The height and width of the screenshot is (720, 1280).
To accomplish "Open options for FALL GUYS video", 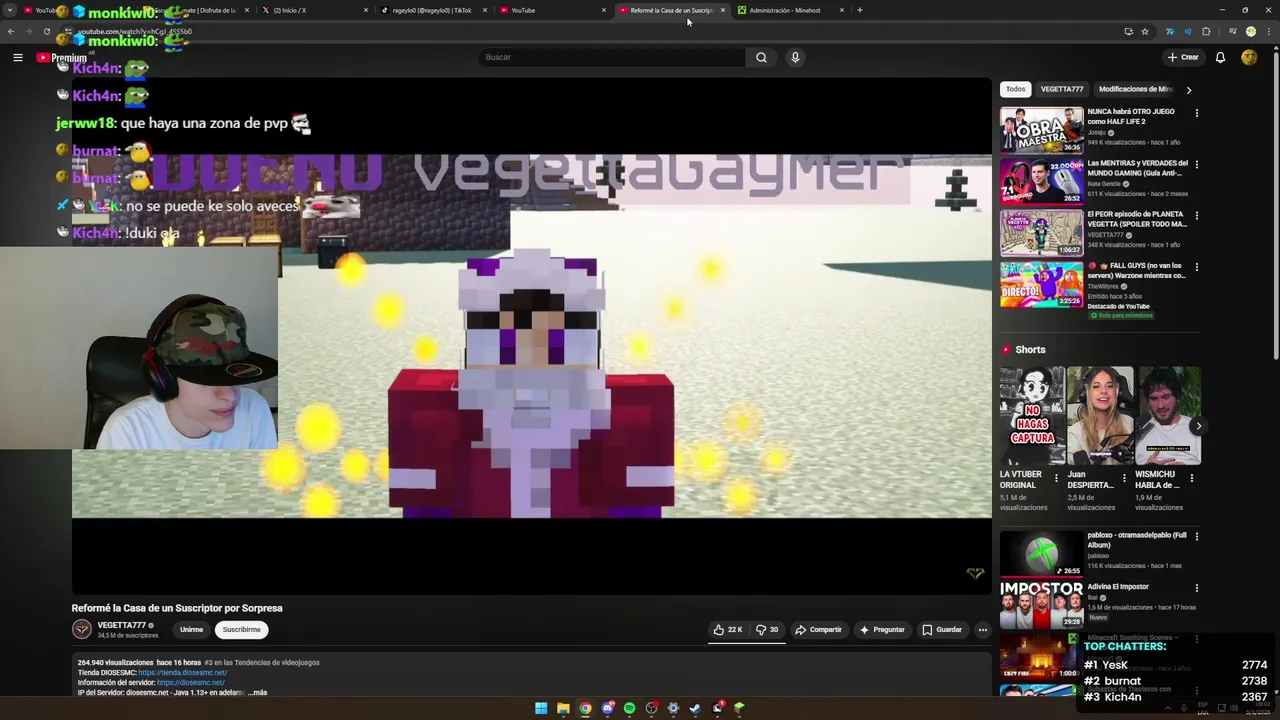I will 1196,267.
